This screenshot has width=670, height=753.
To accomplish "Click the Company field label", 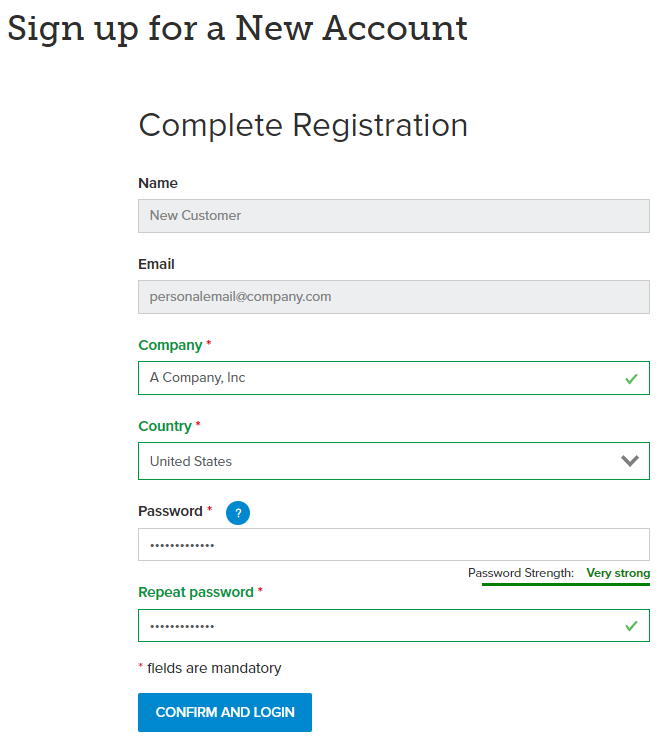I will pyautogui.click(x=171, y=345).
